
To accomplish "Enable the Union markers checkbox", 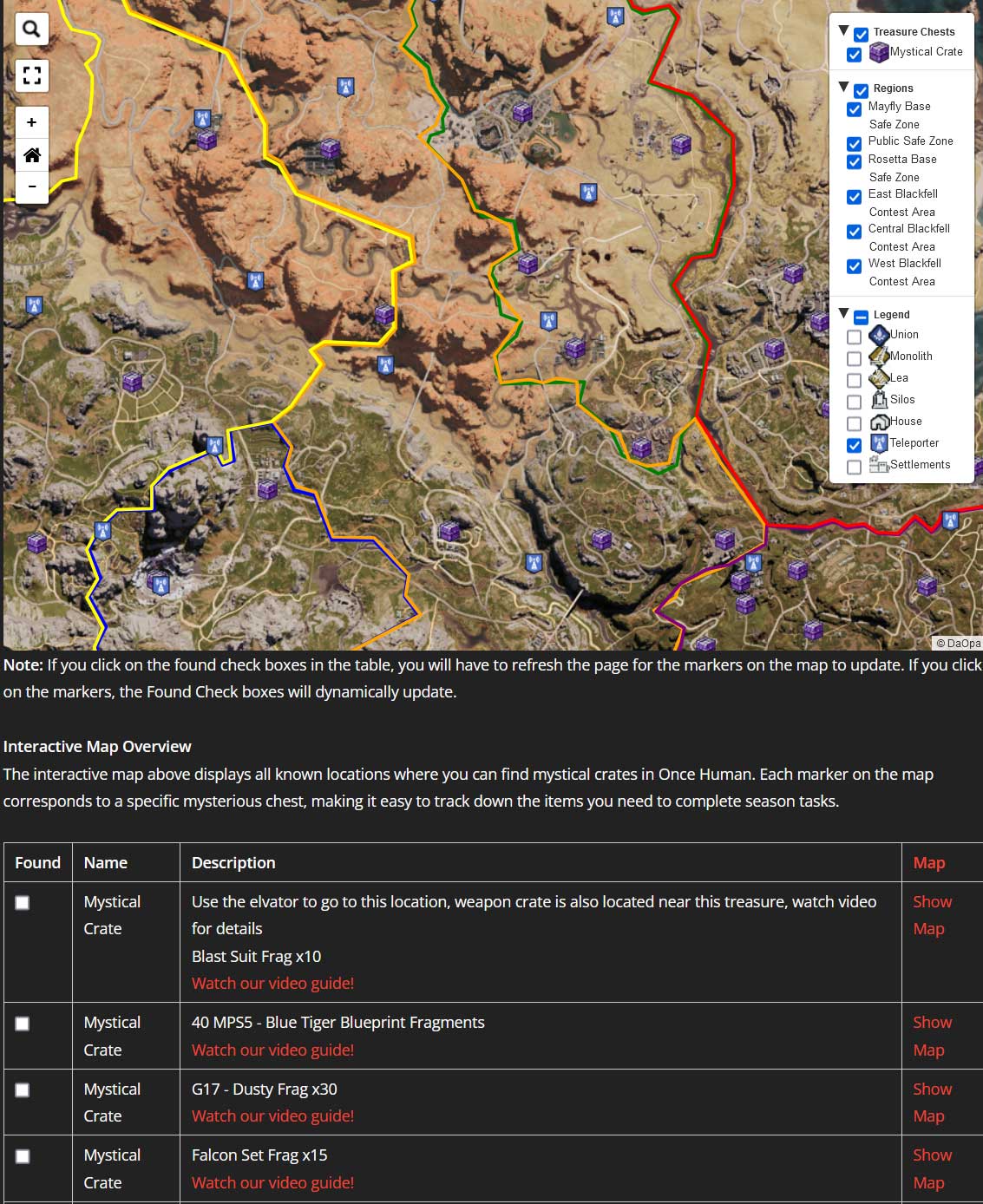I will pyautogui.click(x=854, y=337).
